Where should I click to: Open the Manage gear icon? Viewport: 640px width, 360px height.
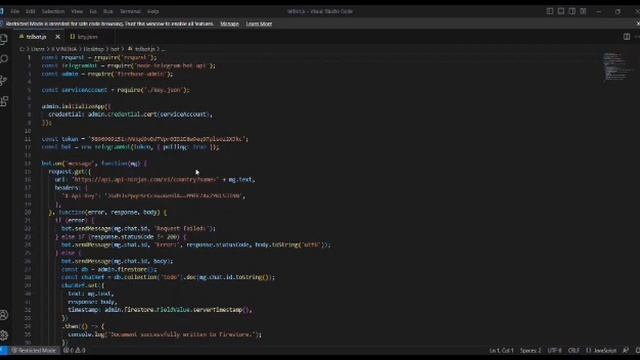(4, 335)
